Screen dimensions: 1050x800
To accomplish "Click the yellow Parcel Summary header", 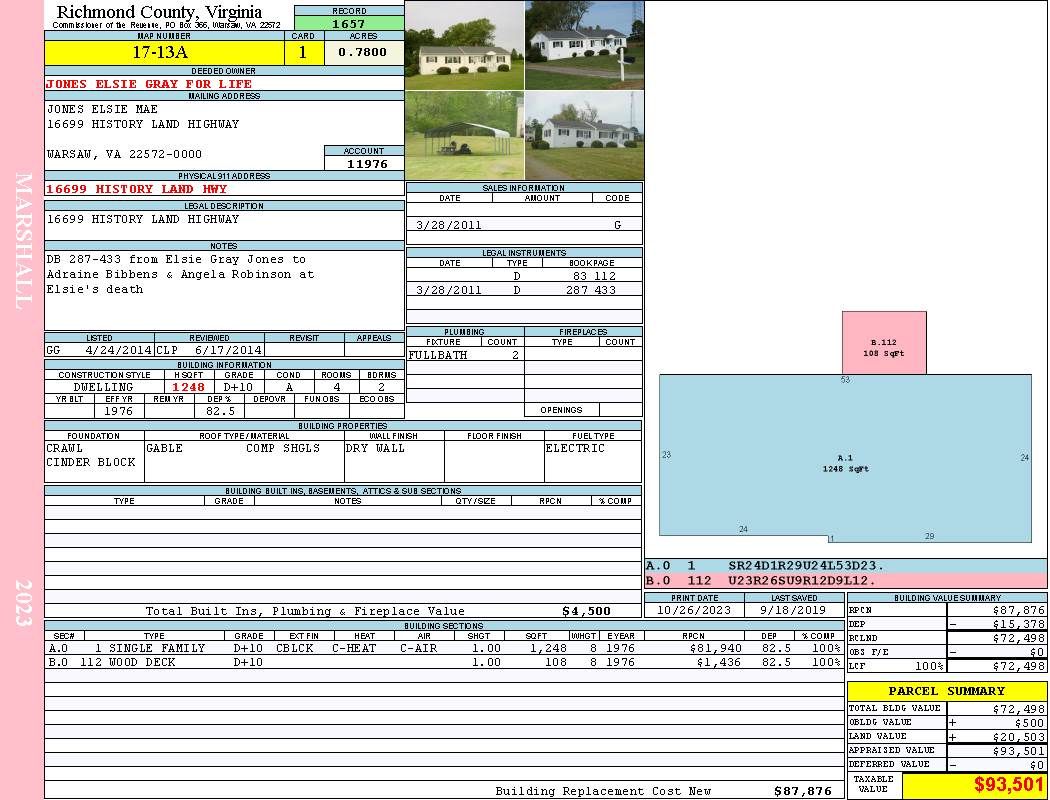I will pos(946,691).
